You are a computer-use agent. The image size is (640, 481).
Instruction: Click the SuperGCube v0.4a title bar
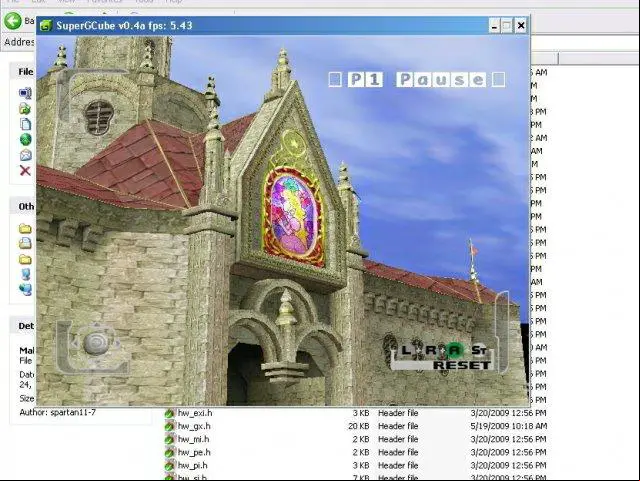[x=283, y=26]
